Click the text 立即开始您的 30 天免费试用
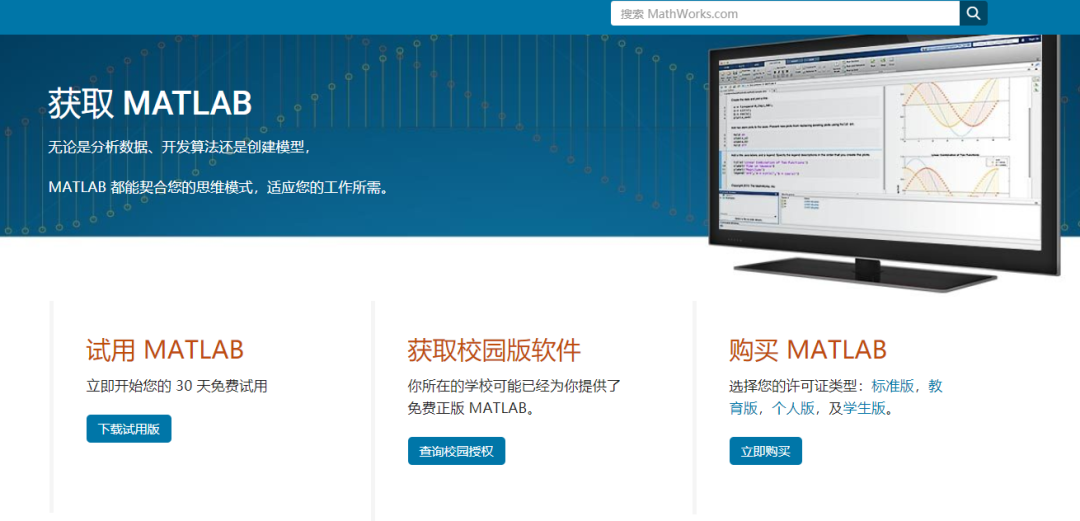Image resolution: width=1080 pixels, height=521 pixels. [176, 386]
